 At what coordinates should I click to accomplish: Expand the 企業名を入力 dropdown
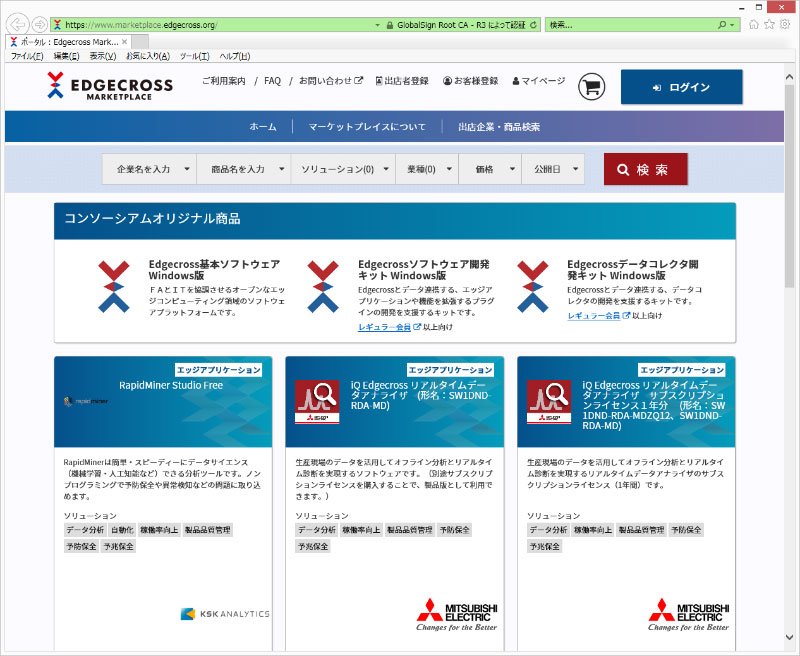click(x=149, y=169)
